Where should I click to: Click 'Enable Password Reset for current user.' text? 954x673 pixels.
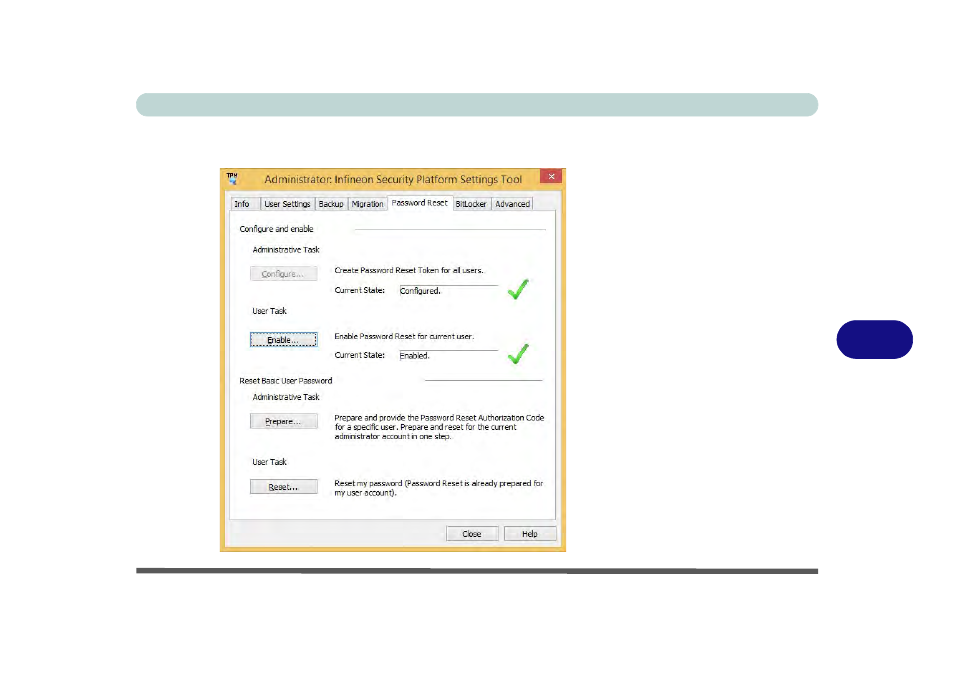[x=404, y=336]
